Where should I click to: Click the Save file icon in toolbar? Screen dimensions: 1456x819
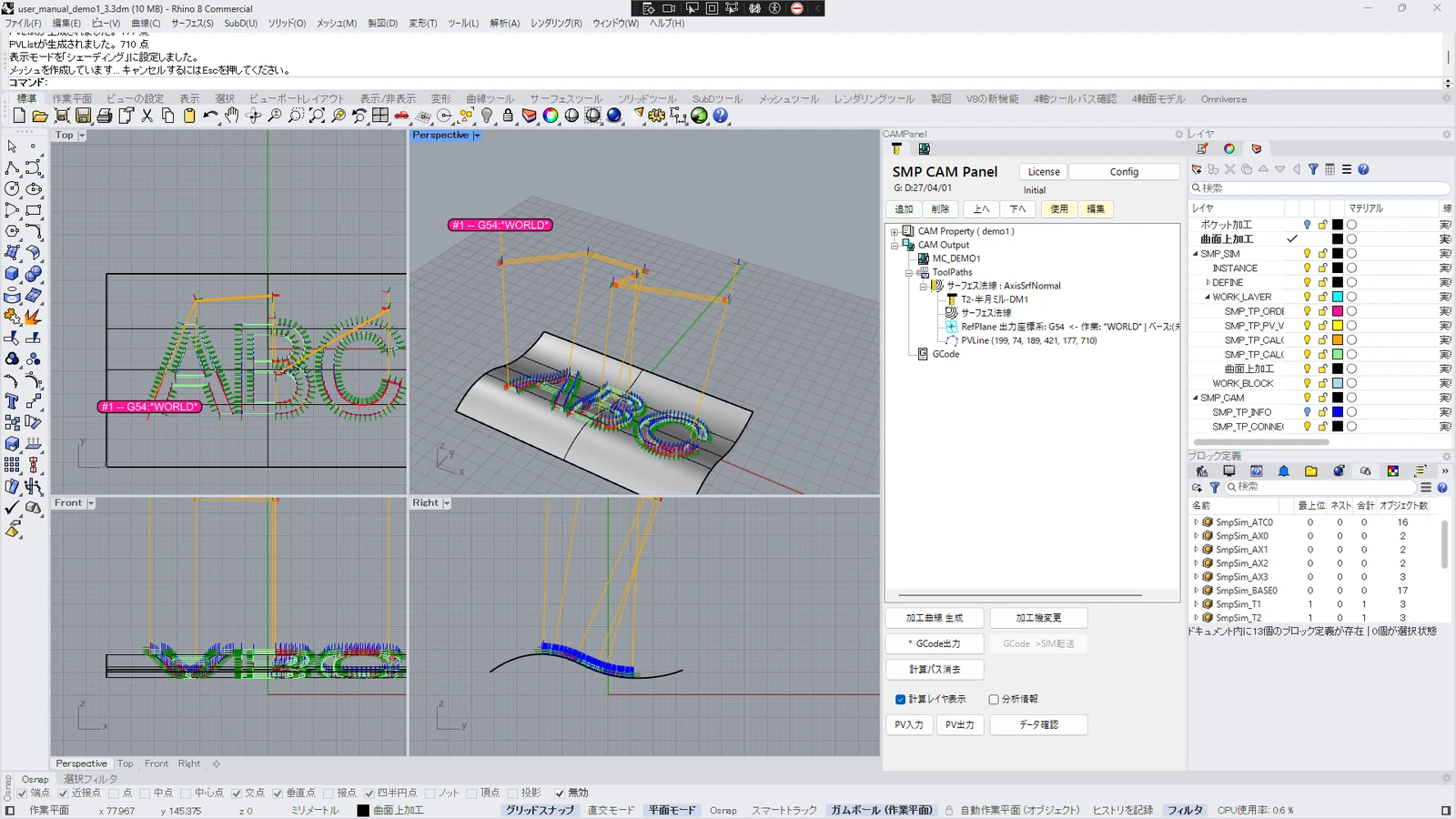[83, 116]
